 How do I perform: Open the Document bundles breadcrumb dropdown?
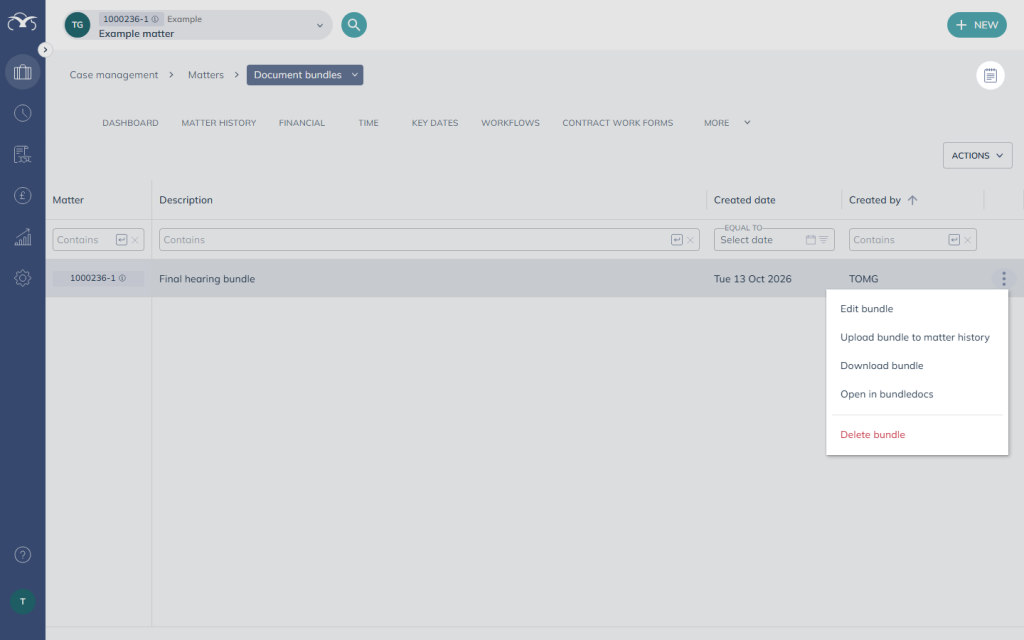coord(304,74)
